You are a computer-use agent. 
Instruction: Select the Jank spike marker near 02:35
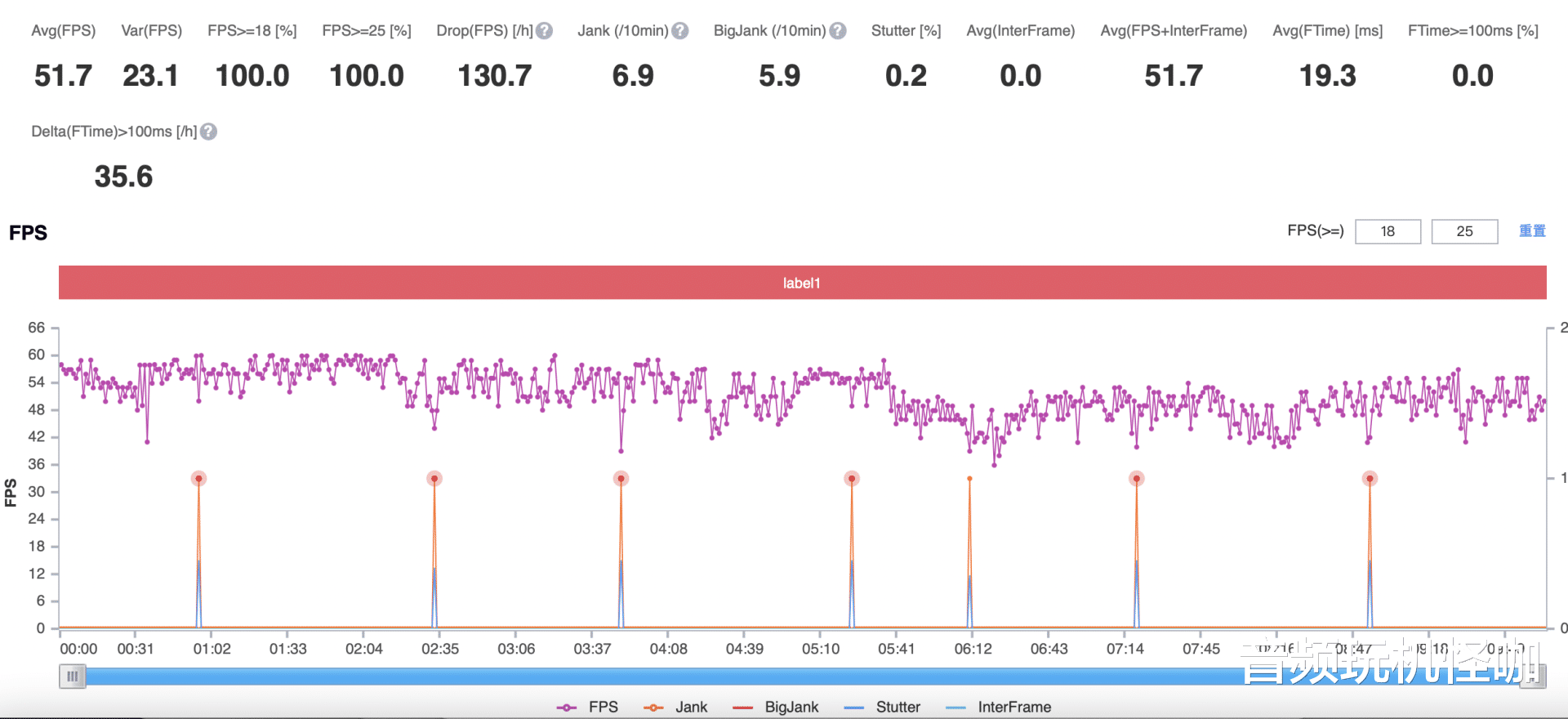[x=434, y=479]
